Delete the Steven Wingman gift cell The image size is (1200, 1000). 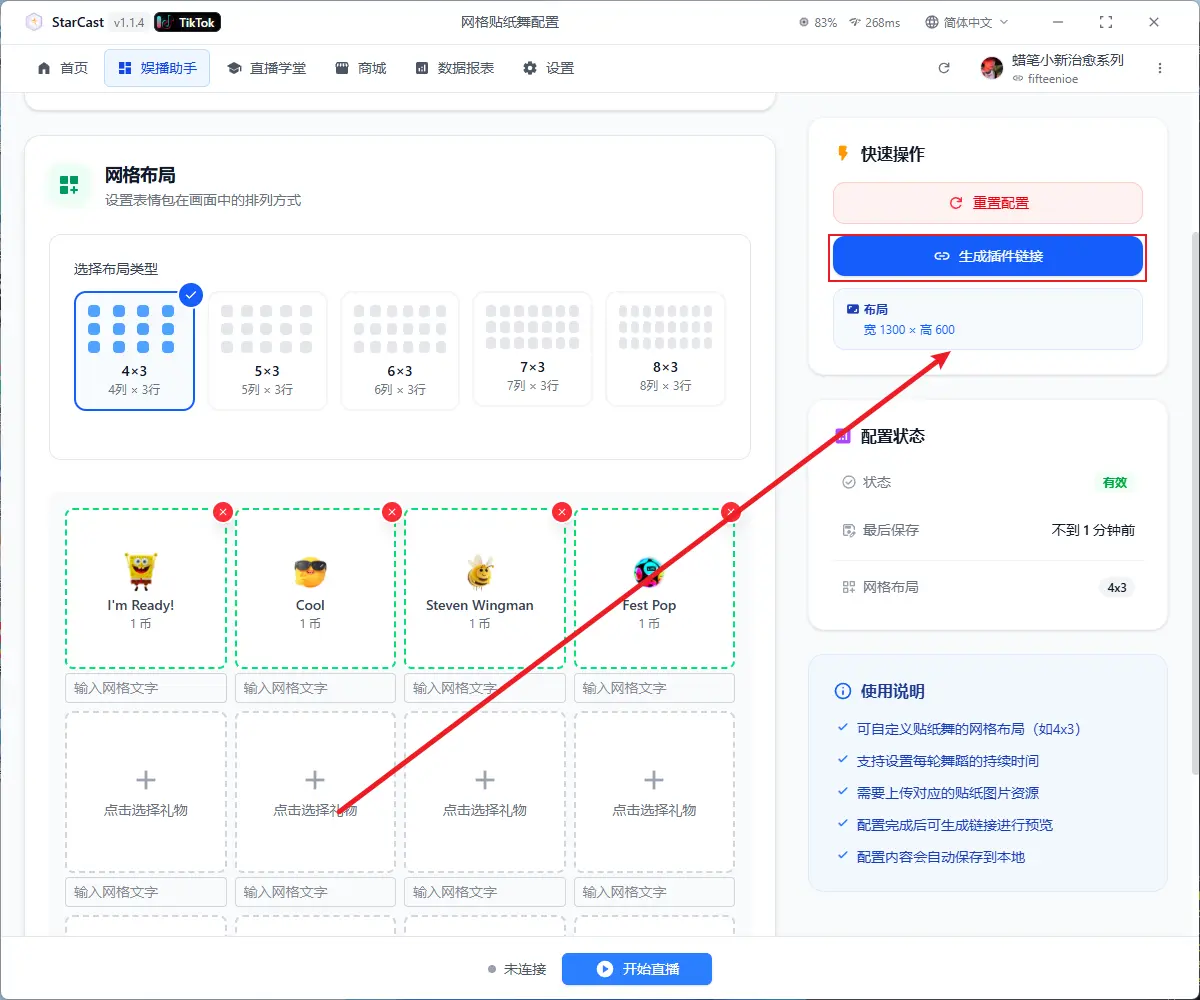(562, 512)
